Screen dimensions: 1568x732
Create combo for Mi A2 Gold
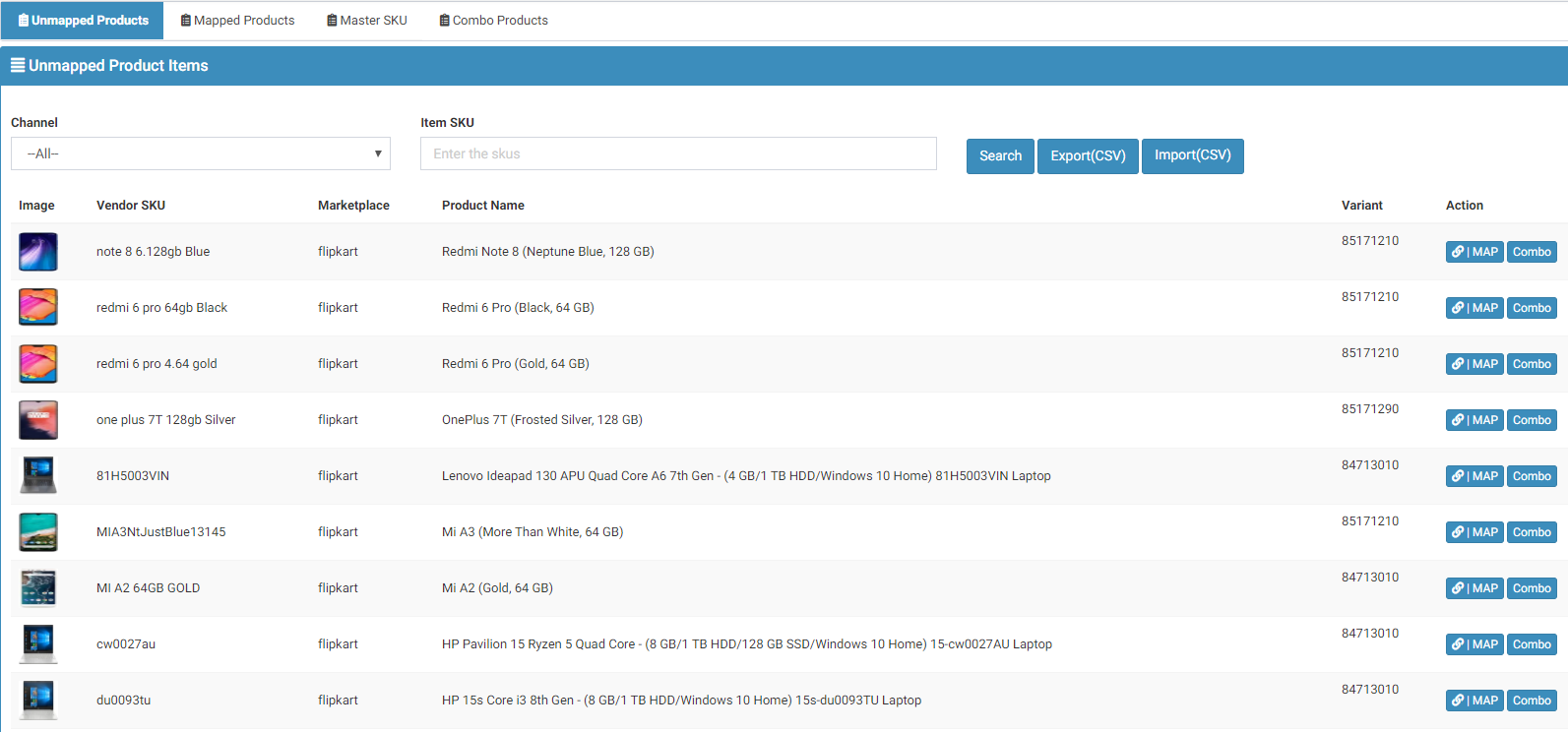tap(1532, 588)
